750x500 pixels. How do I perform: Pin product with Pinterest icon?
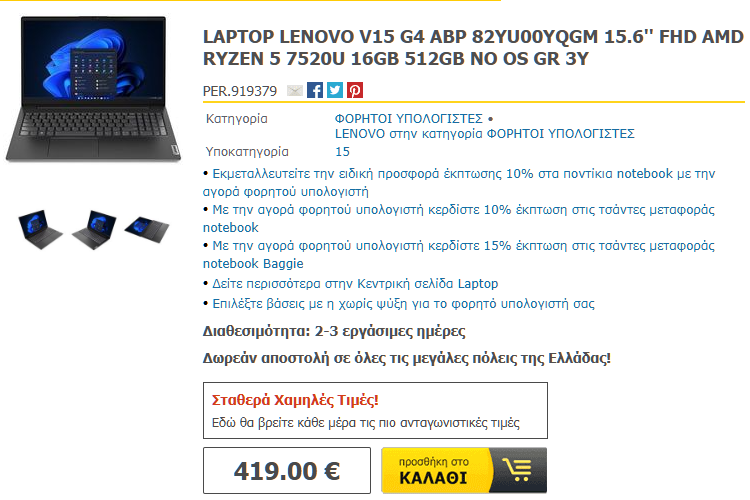355,90
